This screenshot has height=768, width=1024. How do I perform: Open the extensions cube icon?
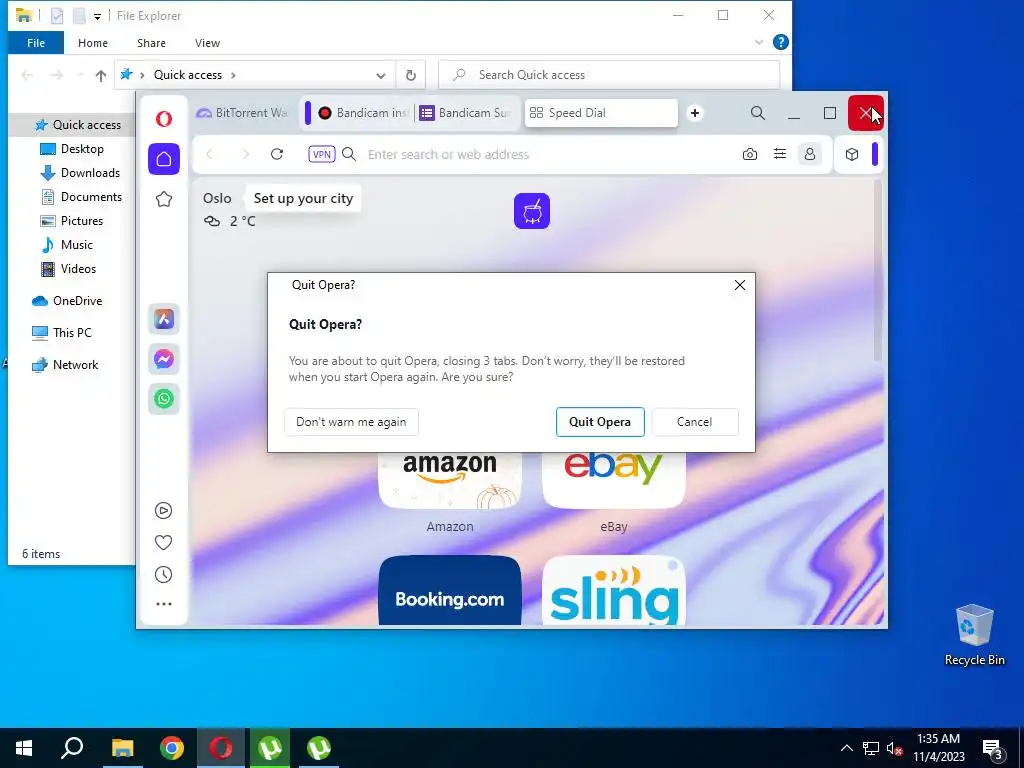(852, 154)
